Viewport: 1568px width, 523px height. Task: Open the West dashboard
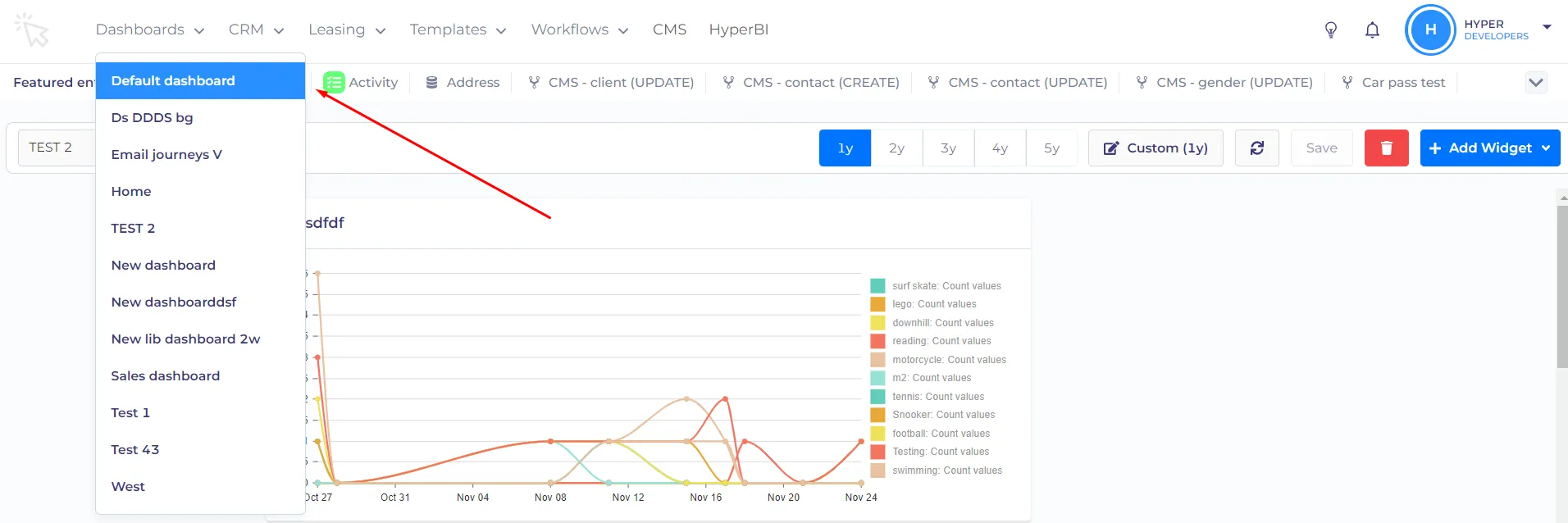200,486
